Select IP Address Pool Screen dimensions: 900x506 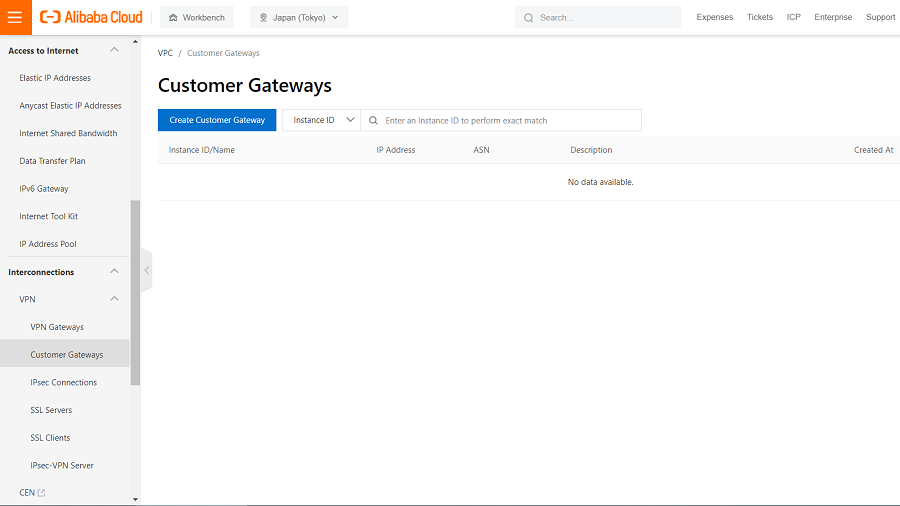(x=48, y=244)
